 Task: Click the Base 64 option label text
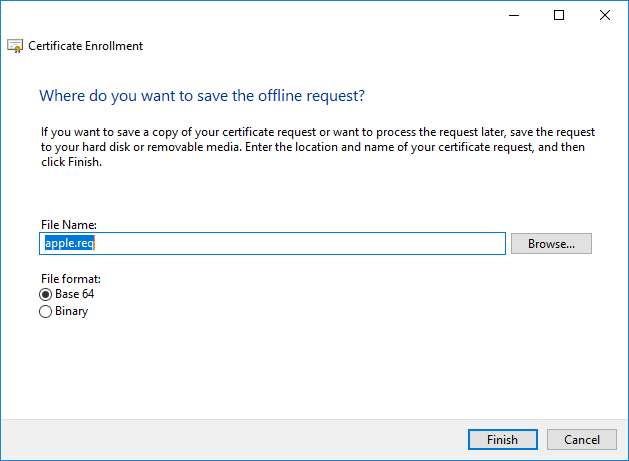coord(75,294)
